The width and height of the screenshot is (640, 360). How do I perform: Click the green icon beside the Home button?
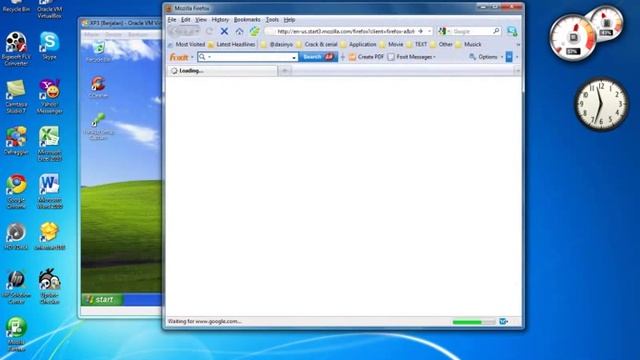coord(254,31)
